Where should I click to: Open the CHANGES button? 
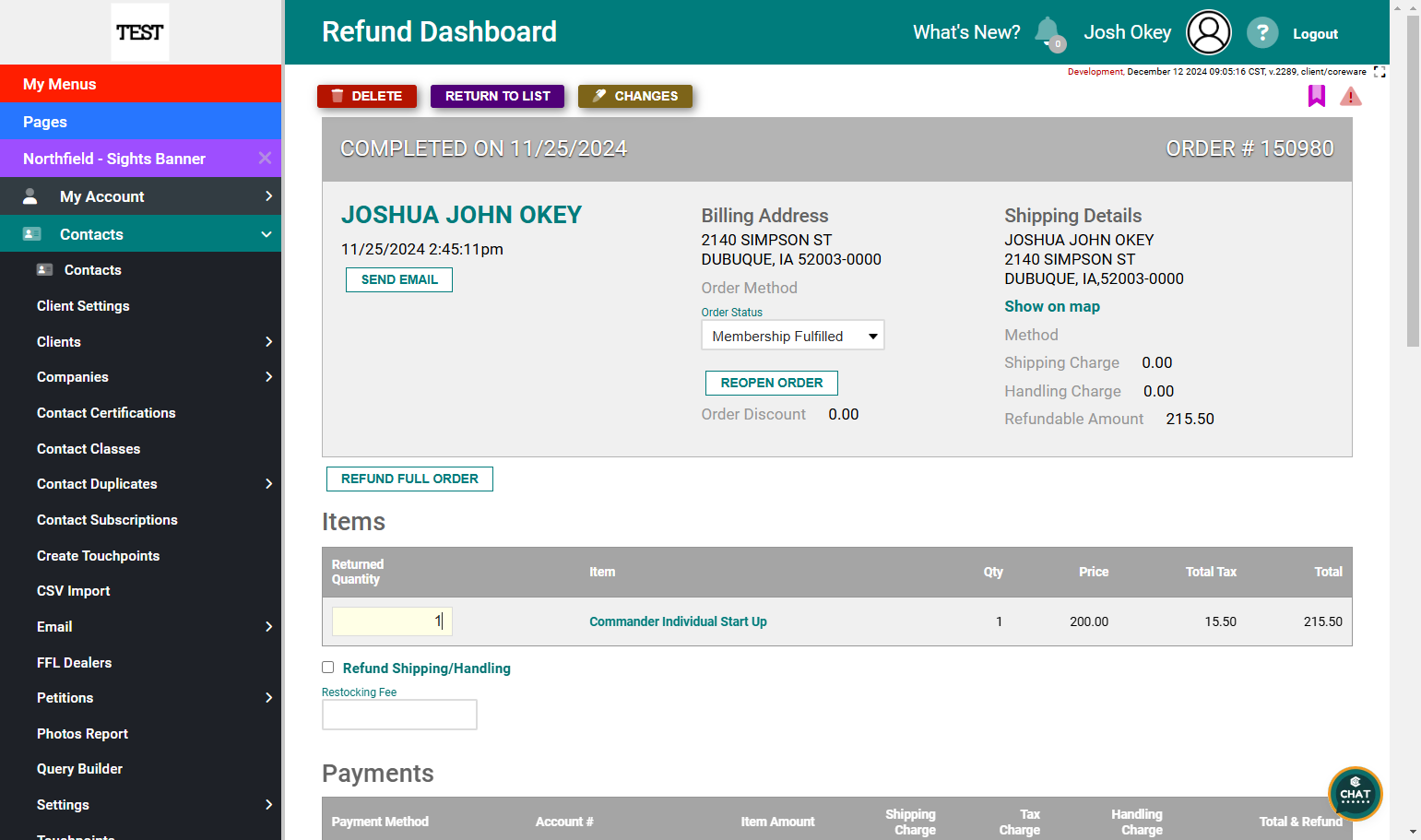(x=635, y=96)
